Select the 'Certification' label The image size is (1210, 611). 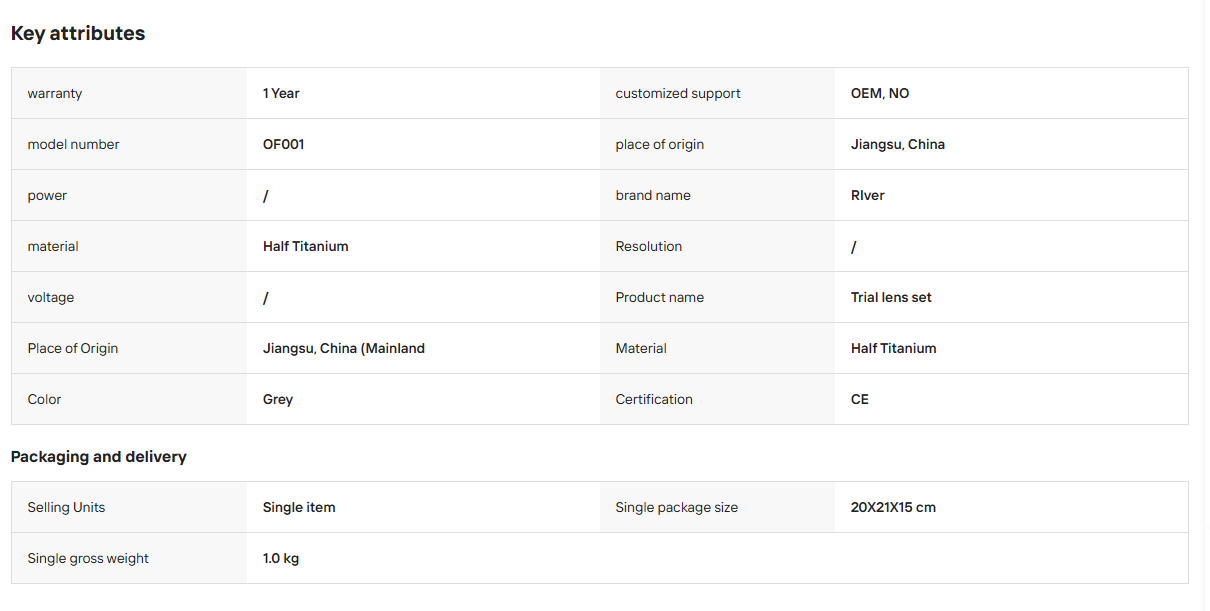pyautogui.click(x=654, y=399)
